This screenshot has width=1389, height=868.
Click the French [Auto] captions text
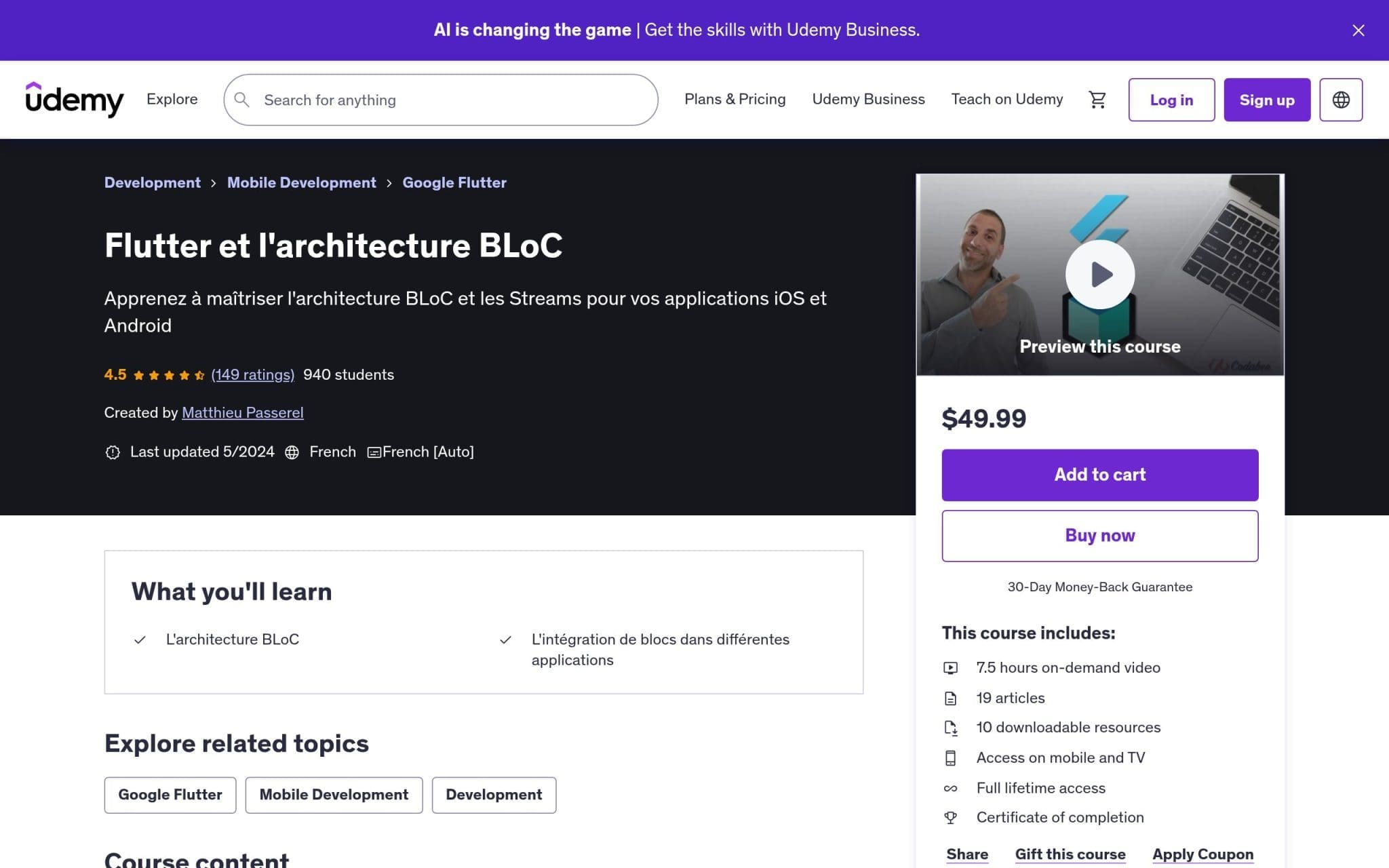click(x=428, y=452)
